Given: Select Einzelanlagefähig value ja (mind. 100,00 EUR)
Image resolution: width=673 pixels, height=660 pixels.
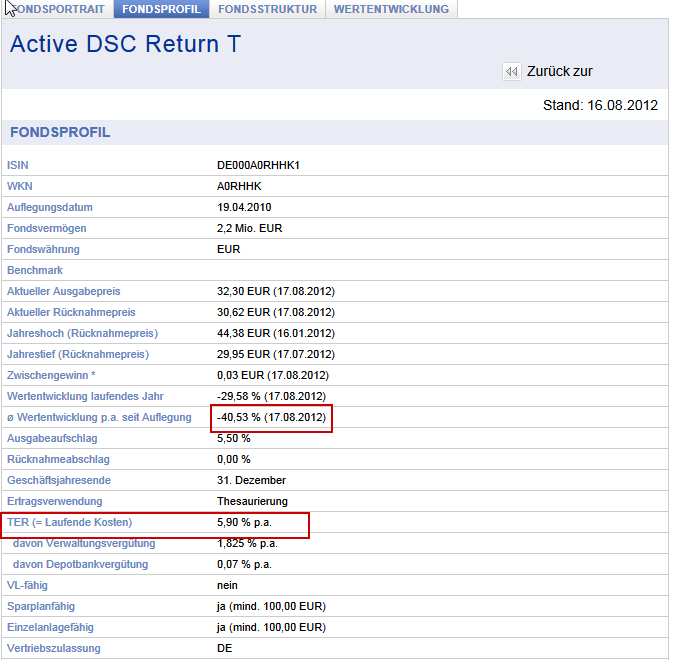Looking at the screenshot, I should [x=271, y=628].
